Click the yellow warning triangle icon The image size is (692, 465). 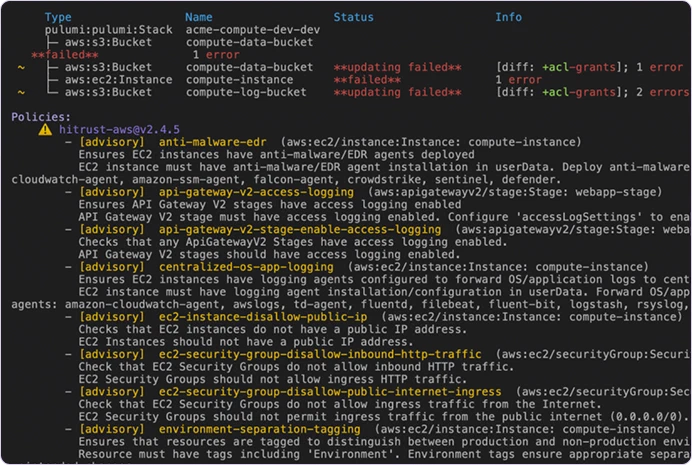(x=45, y=130)
